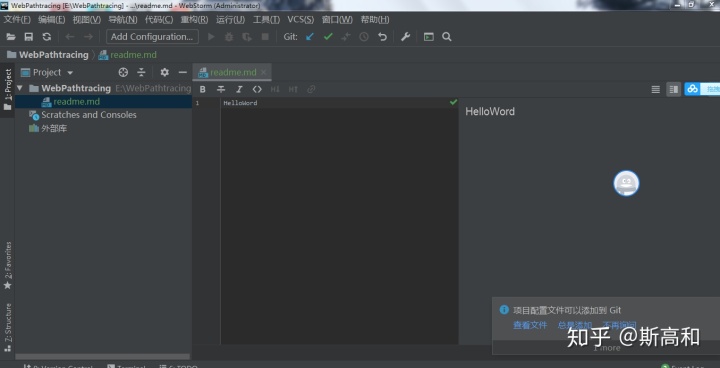Open the Add Configuration dropdown

click(x=152, y=37)
